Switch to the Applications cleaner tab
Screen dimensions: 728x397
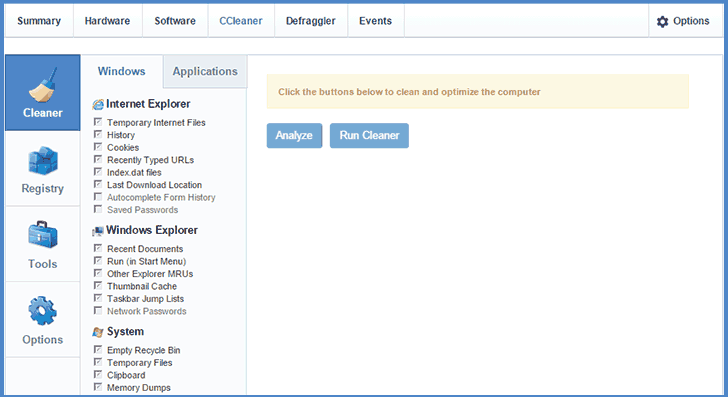pyautogui.click(x=205, y=71)
